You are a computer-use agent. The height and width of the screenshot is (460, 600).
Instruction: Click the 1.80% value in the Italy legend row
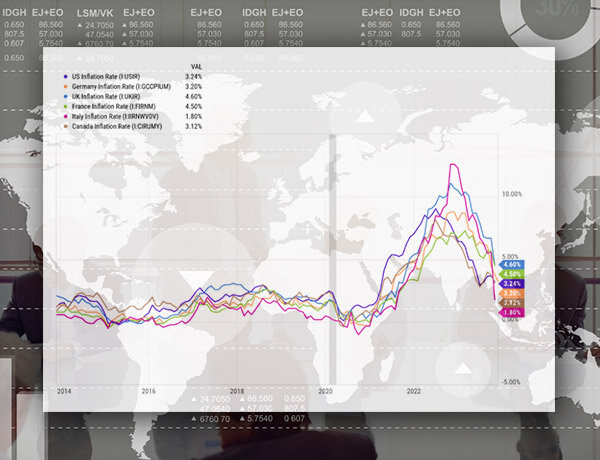click(x=194, y=117)
